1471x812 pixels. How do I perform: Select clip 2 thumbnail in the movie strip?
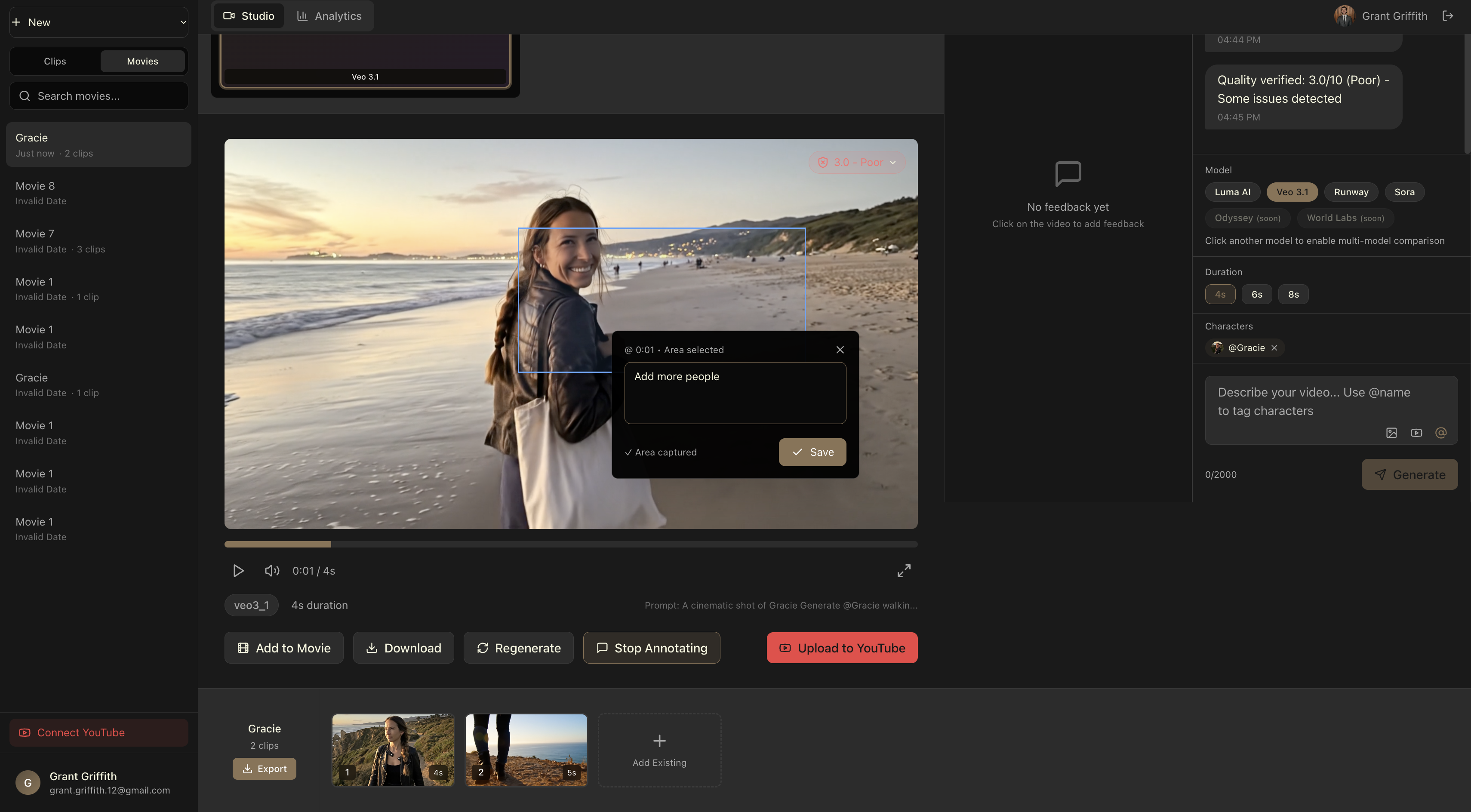point(526,750)
